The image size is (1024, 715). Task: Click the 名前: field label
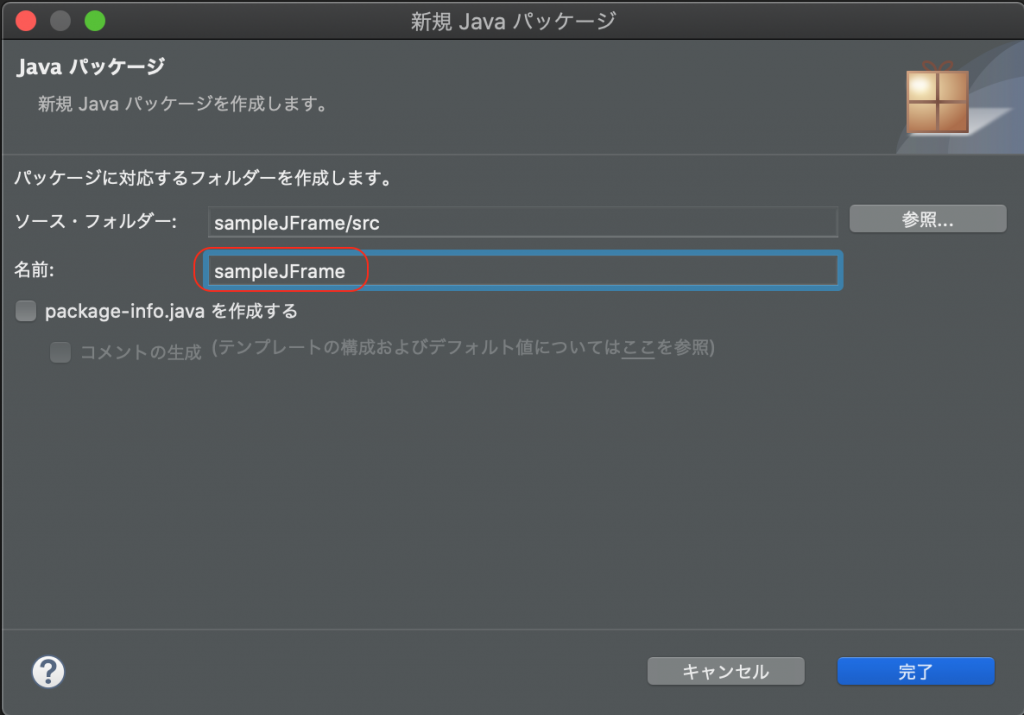tap(35, 270)
